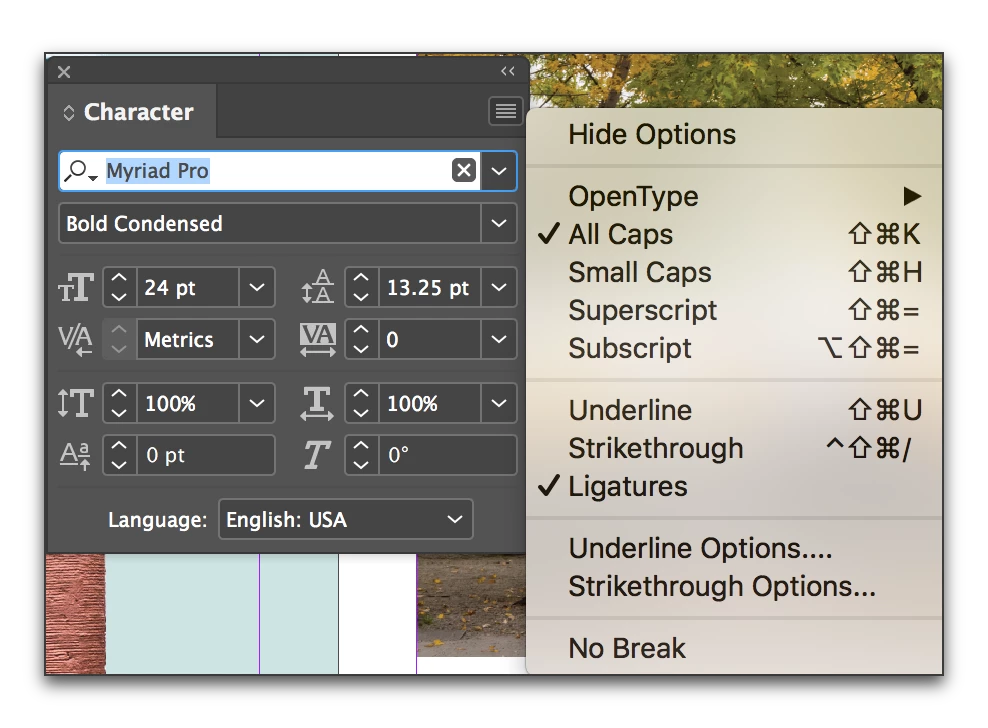Open Underline Options dialog

click(700, 549)
